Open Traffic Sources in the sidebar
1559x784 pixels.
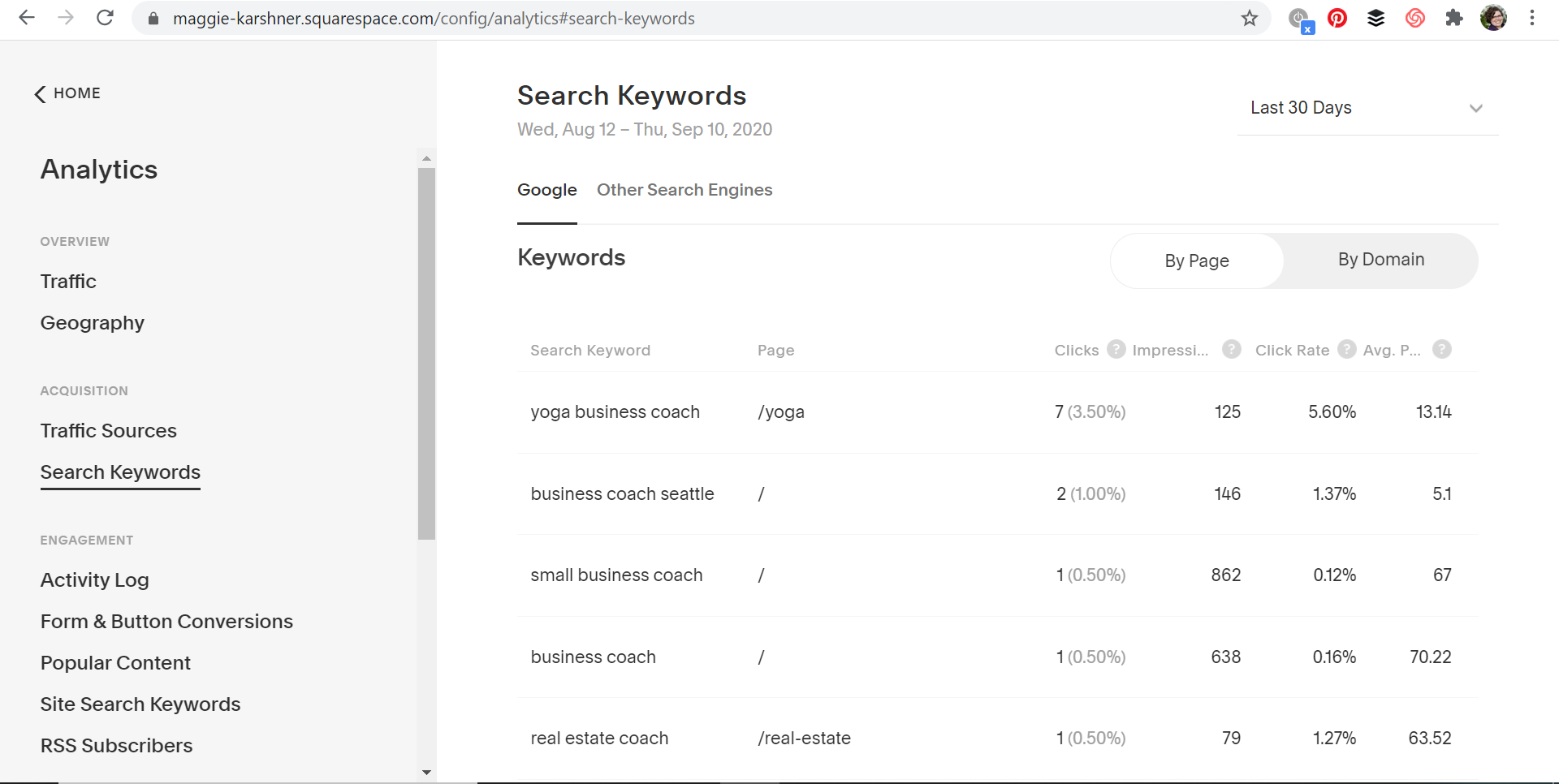coord(108,430)
